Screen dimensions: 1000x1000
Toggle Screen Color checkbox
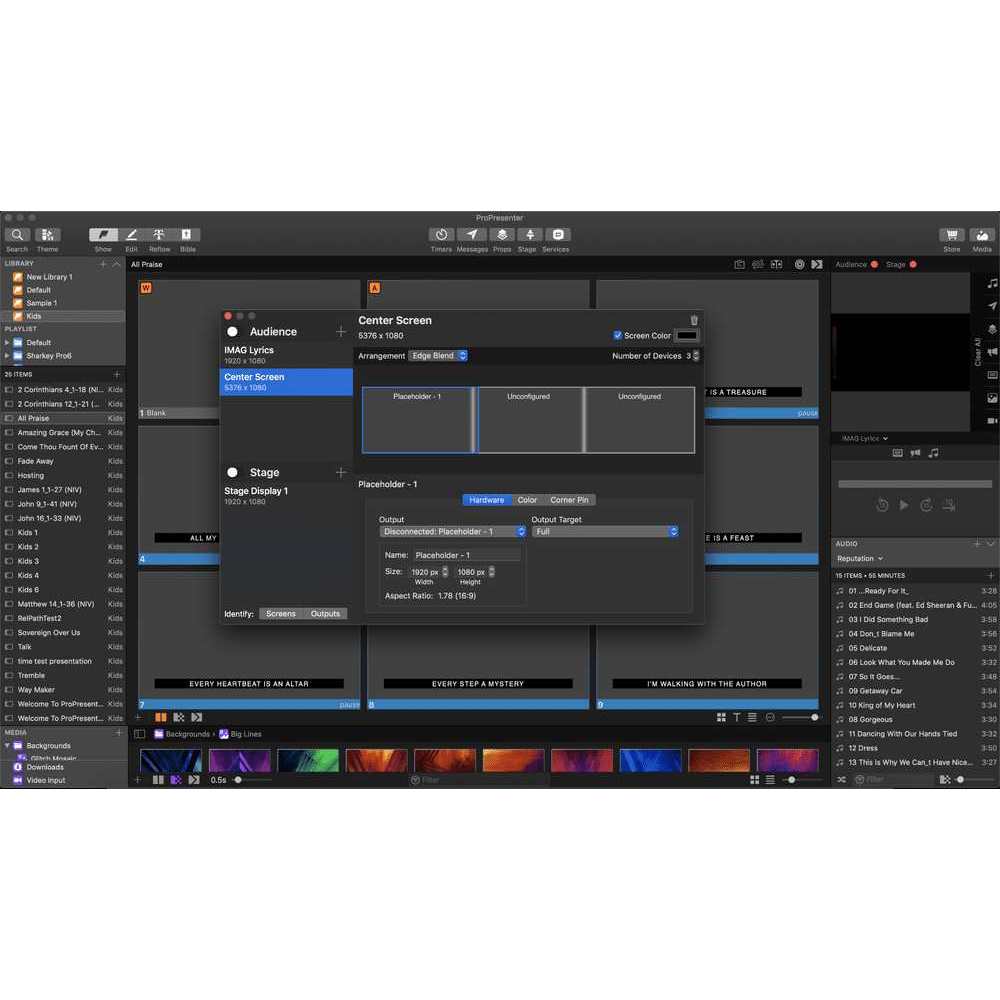[x=617, y=335]
